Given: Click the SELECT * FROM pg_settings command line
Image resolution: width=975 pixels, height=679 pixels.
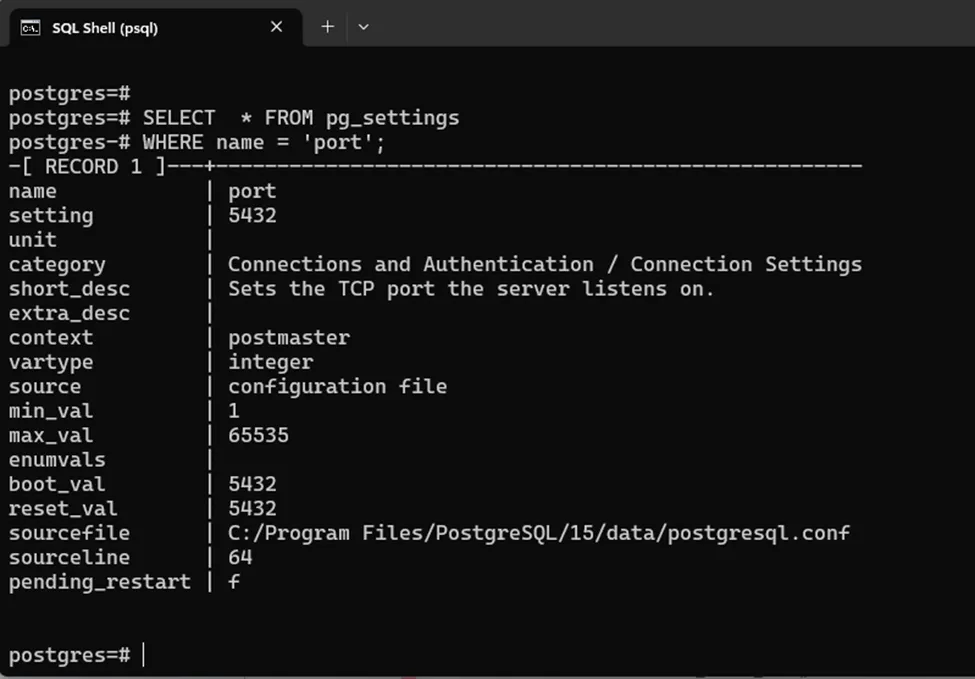Looking at the screenshot, I should (300, 118).
